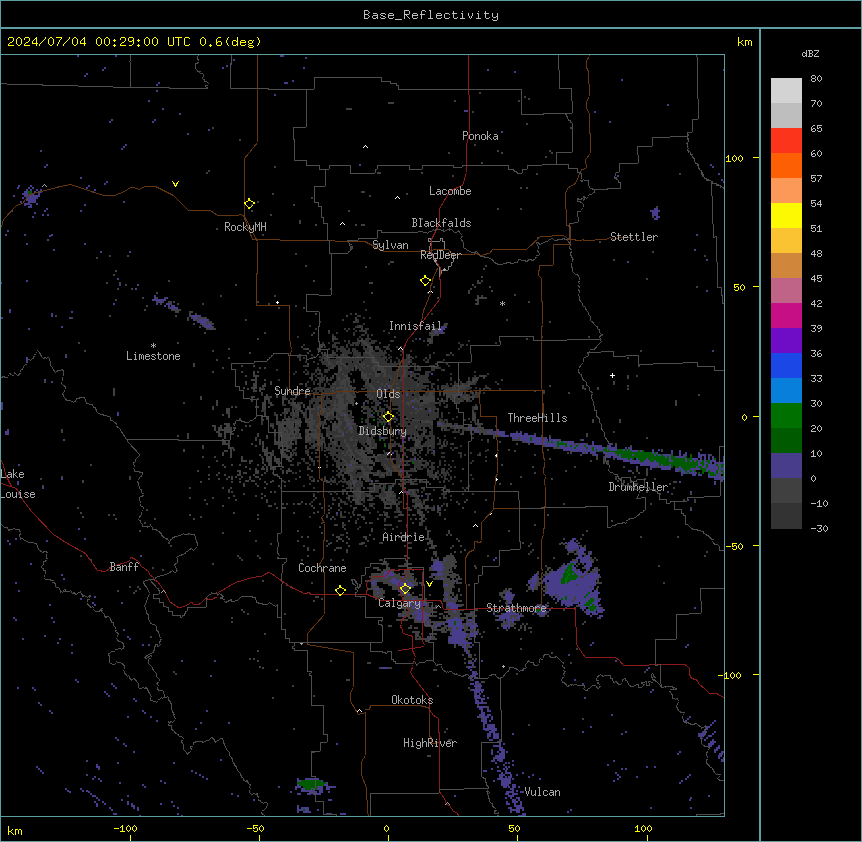Click the Okotoks label
The width and height of the screenshot is (862, 842).
pos(412,700)
